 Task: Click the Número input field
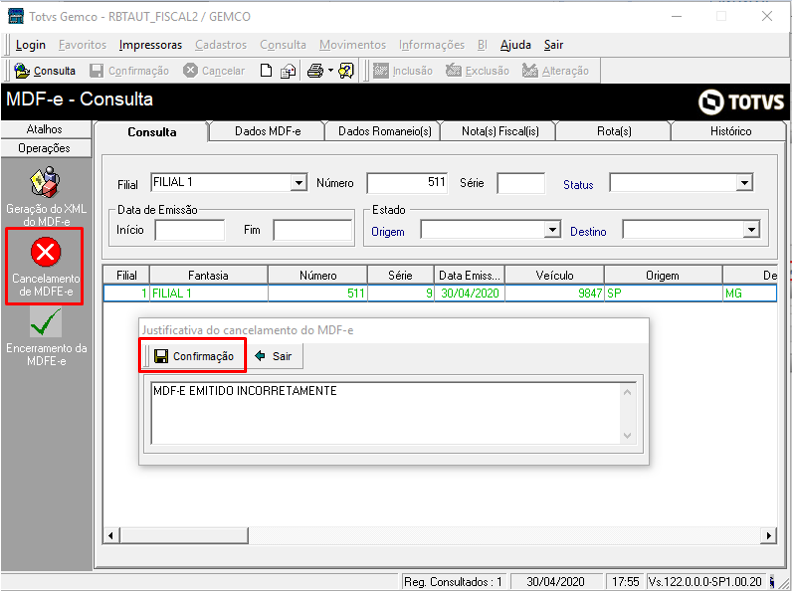pos(407,183)
